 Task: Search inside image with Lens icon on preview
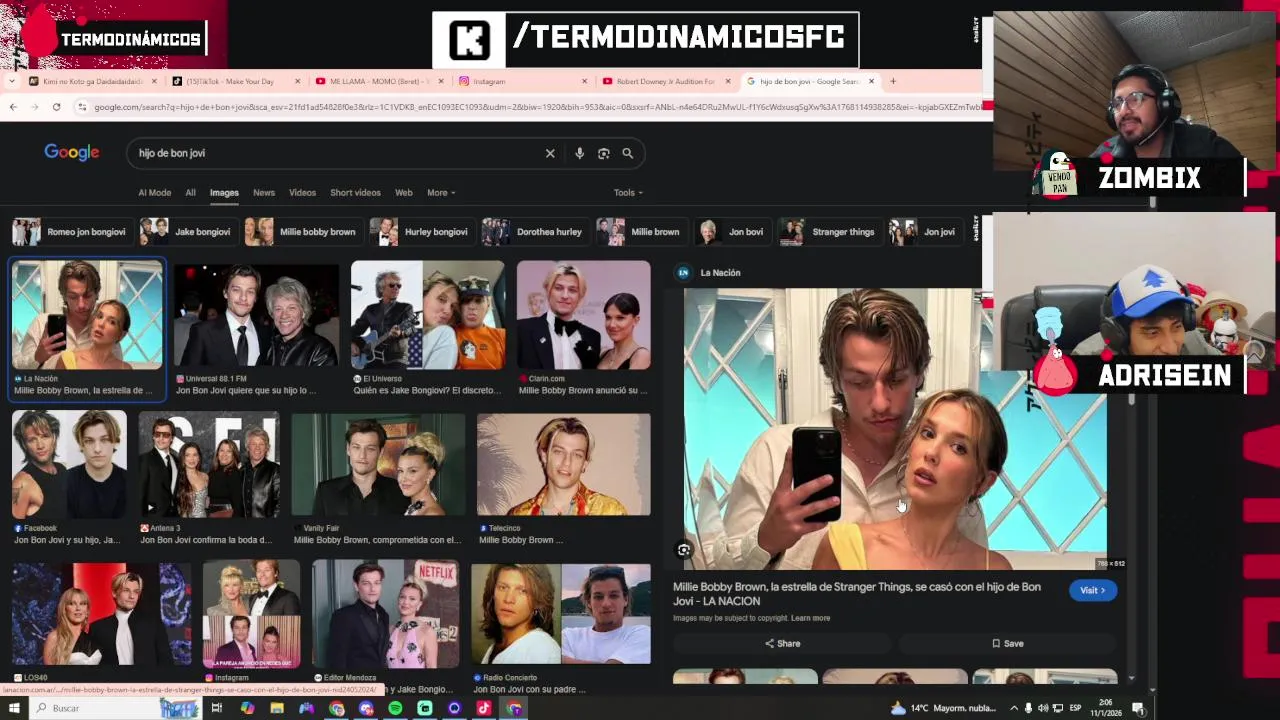684,550
